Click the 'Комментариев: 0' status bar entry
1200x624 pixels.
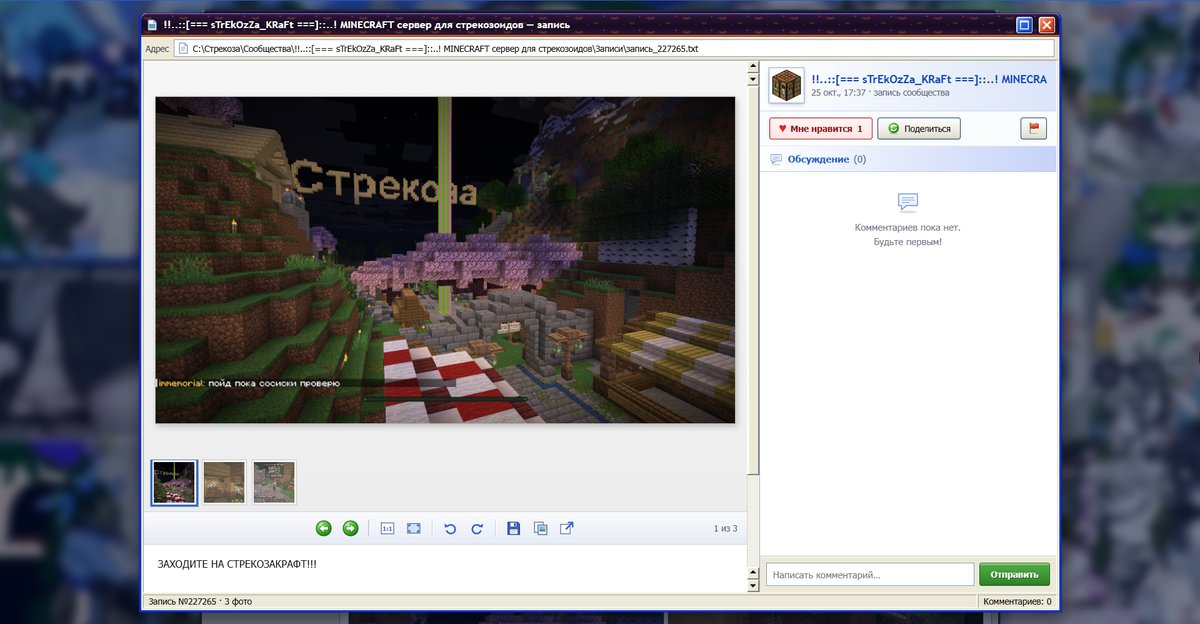point(1017,602)
